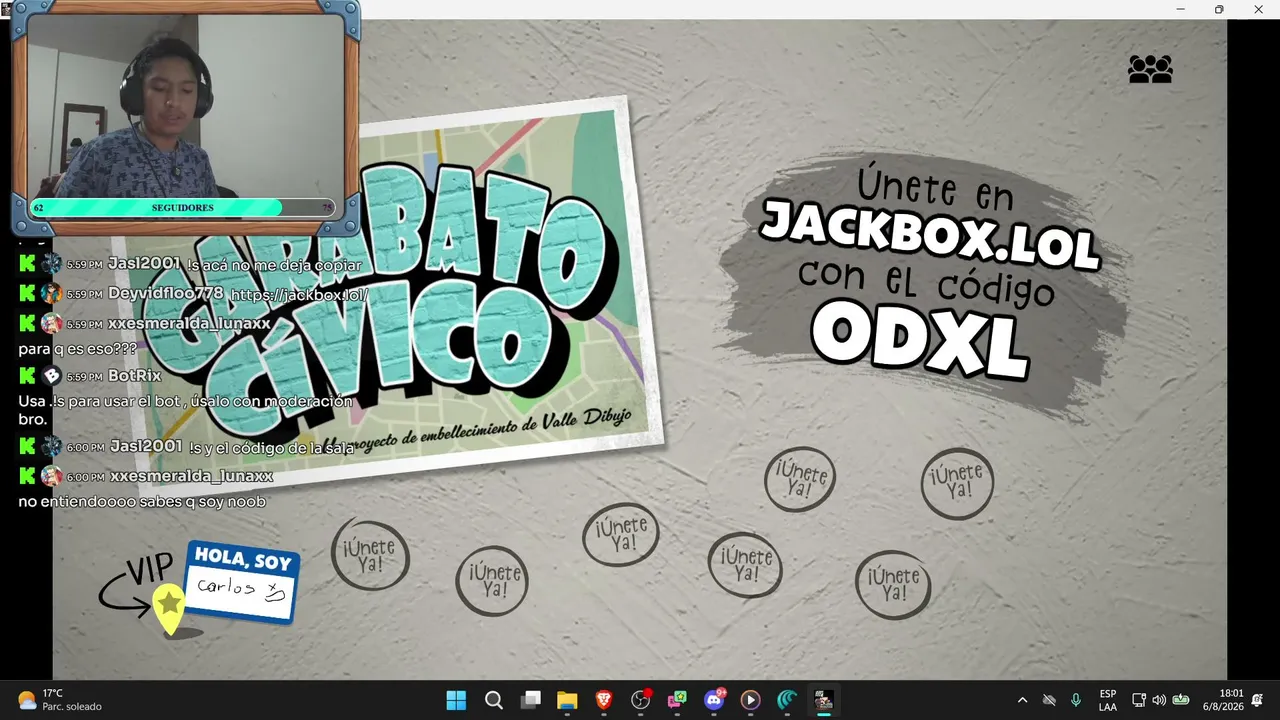
Task: Launch File Explorer from the taskbar
Action: coord(567,700)
